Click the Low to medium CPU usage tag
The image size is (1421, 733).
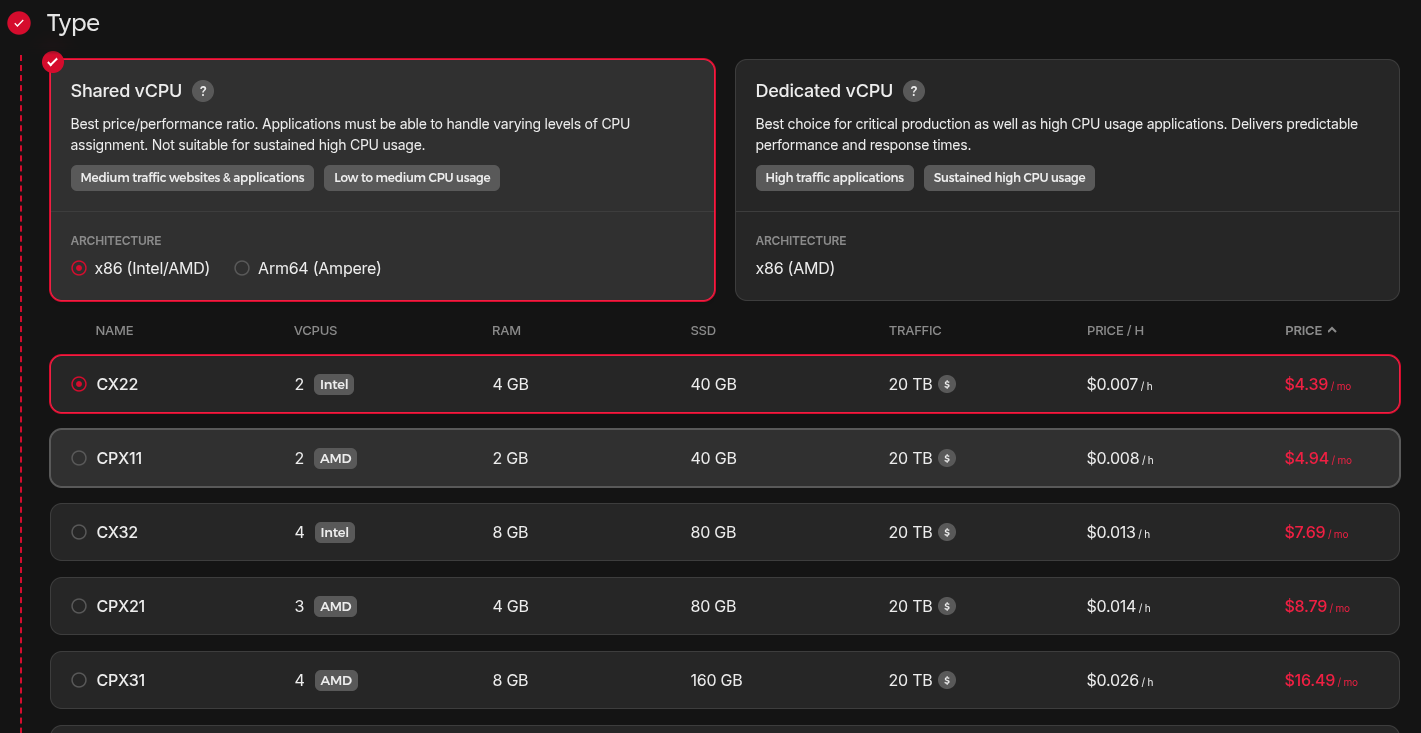[x=412, y=178]
